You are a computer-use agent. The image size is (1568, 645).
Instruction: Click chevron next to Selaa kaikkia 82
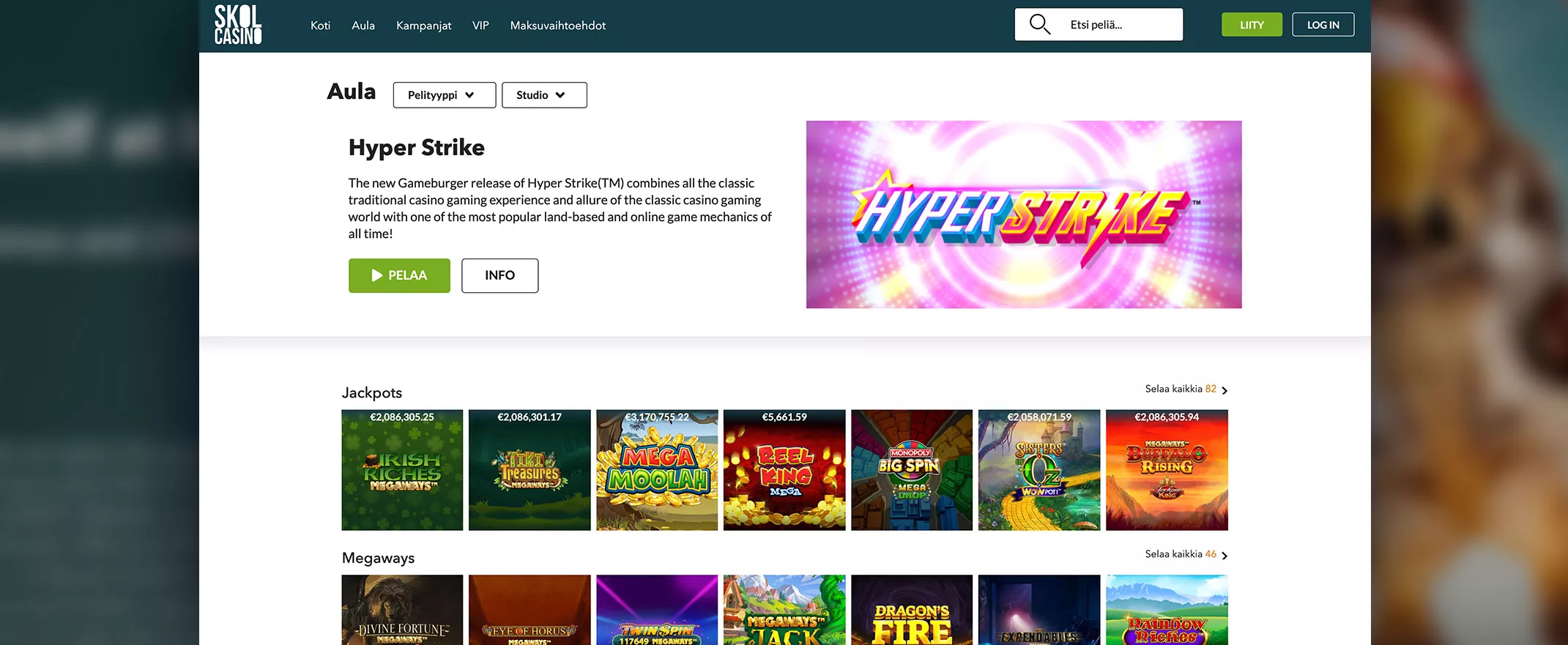pyautogui.click(x=1225, y=390)
